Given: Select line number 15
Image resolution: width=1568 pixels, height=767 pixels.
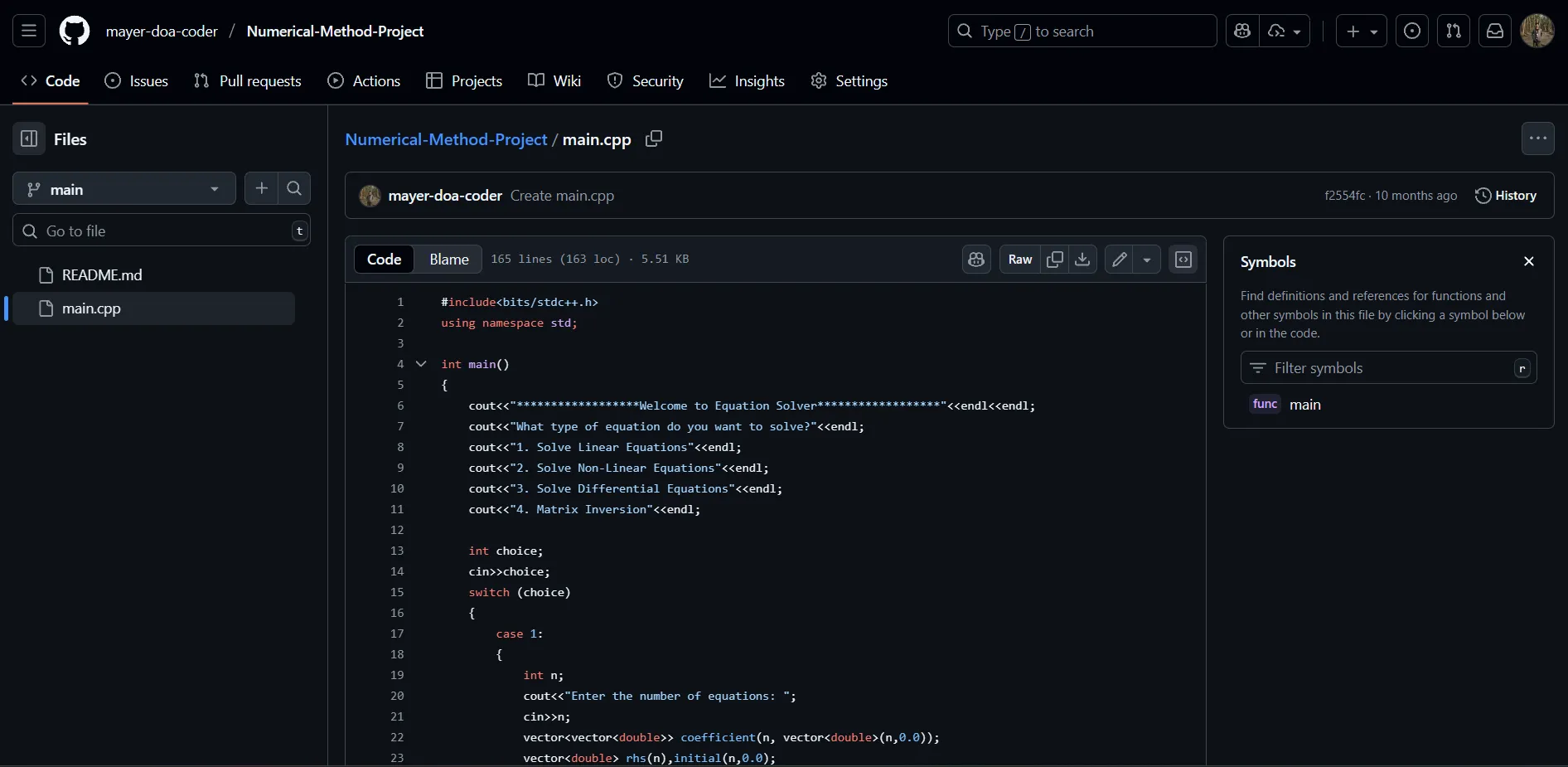Looking at the screenshot, I should [x=397, y=593].
